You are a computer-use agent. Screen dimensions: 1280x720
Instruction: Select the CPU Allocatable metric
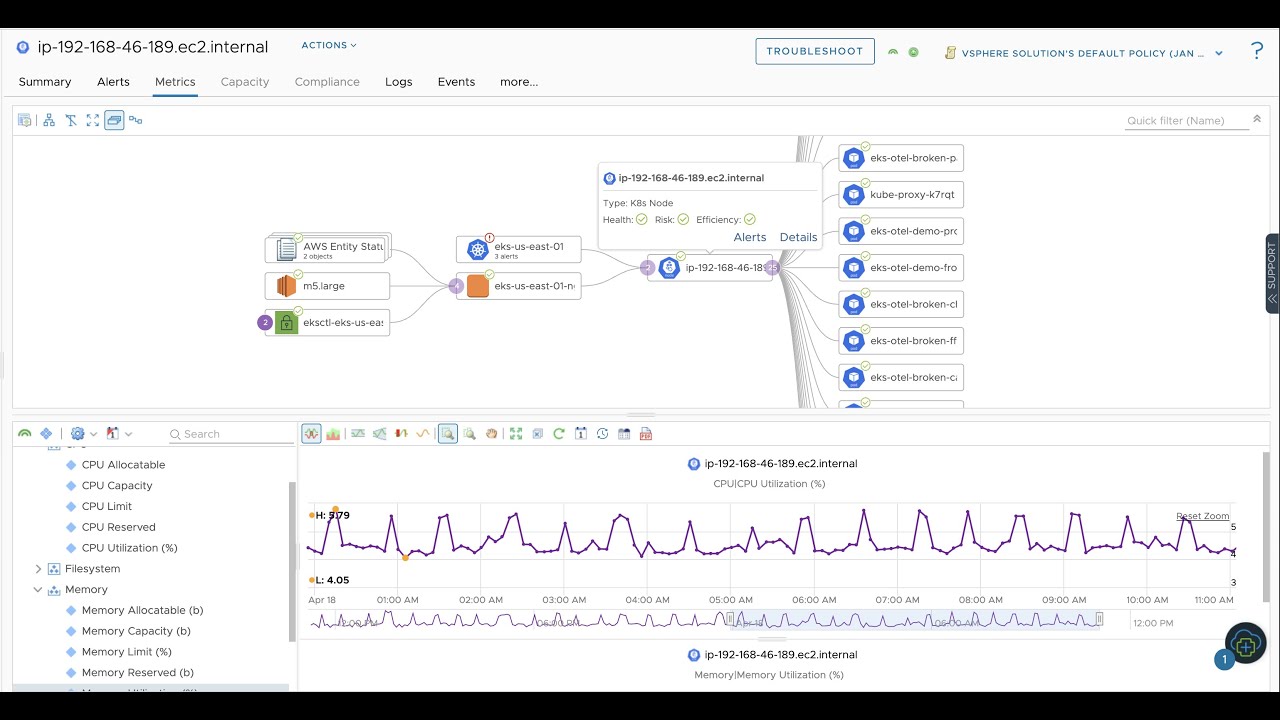123,465
